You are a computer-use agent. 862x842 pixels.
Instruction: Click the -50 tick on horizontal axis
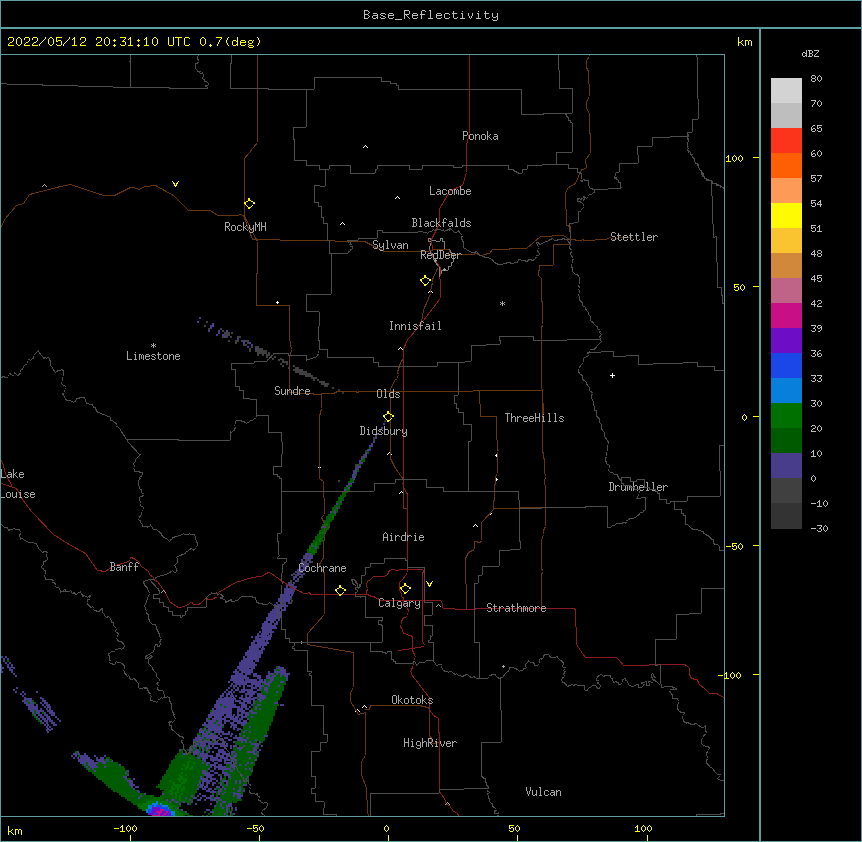point(255,828)
